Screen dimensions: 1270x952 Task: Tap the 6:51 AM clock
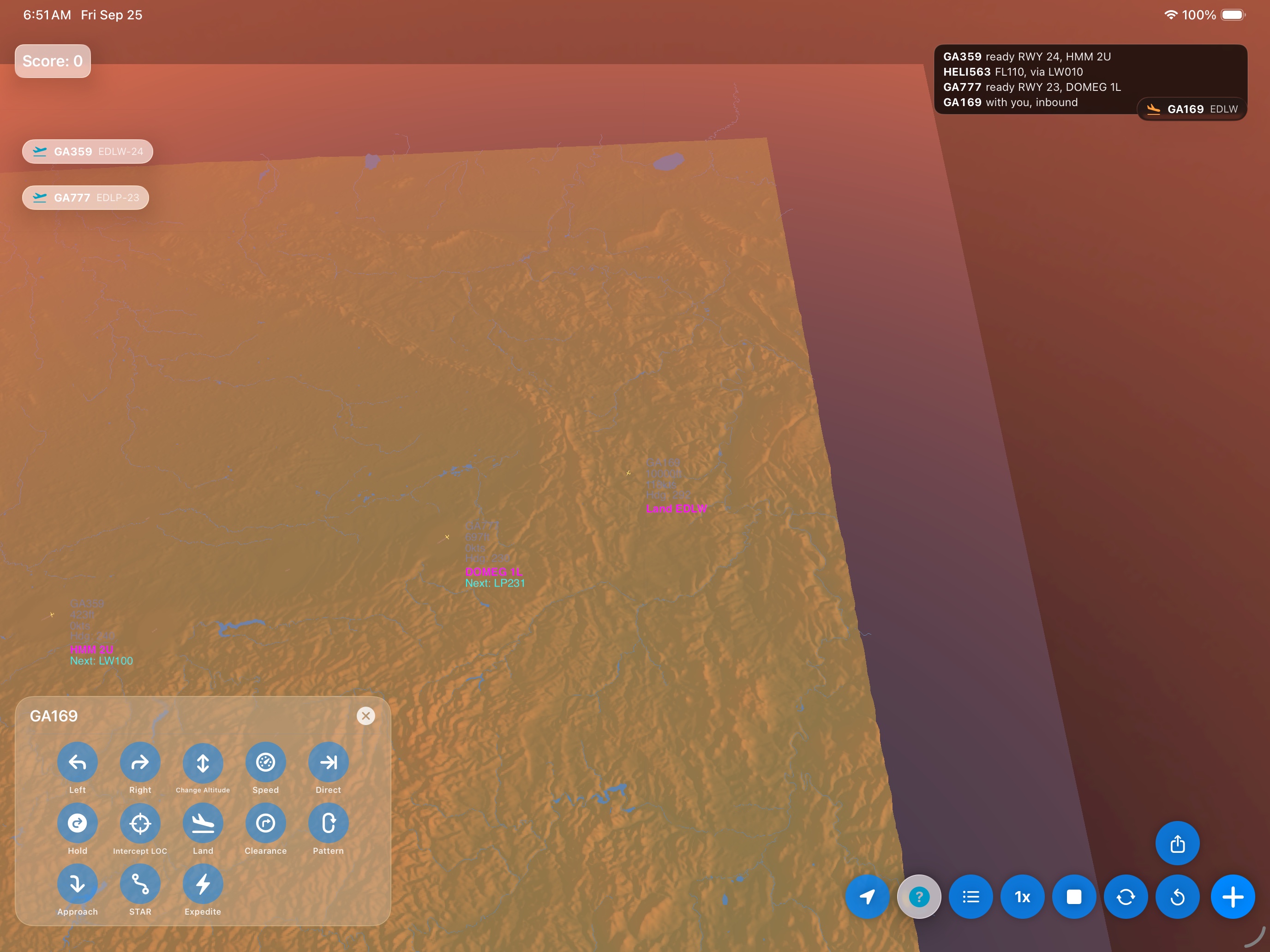[x=47, y=15]
